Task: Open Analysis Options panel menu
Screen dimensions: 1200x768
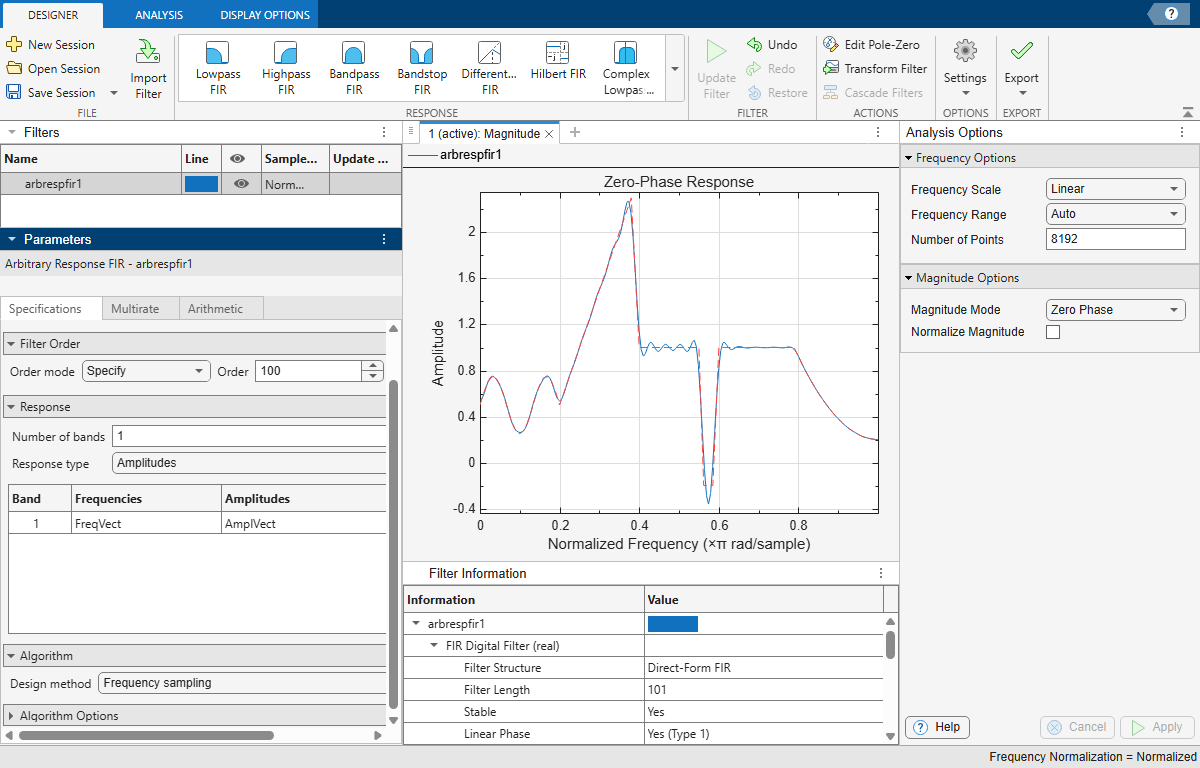Action: click(1182, 132)
